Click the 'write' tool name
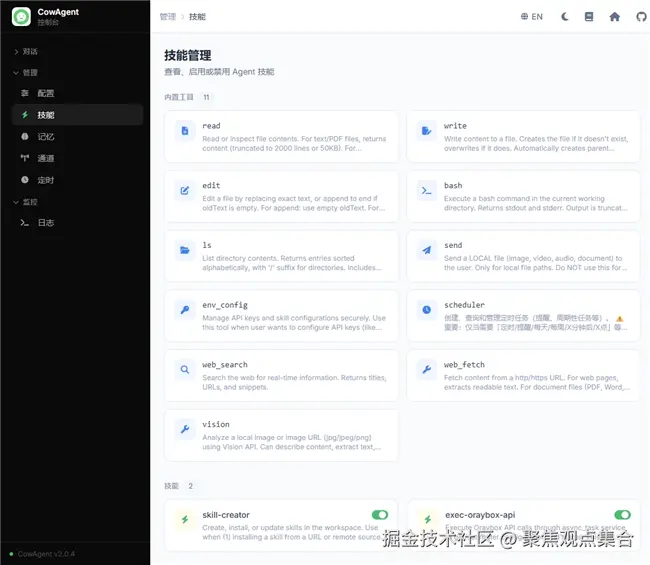 click(455, 126)
